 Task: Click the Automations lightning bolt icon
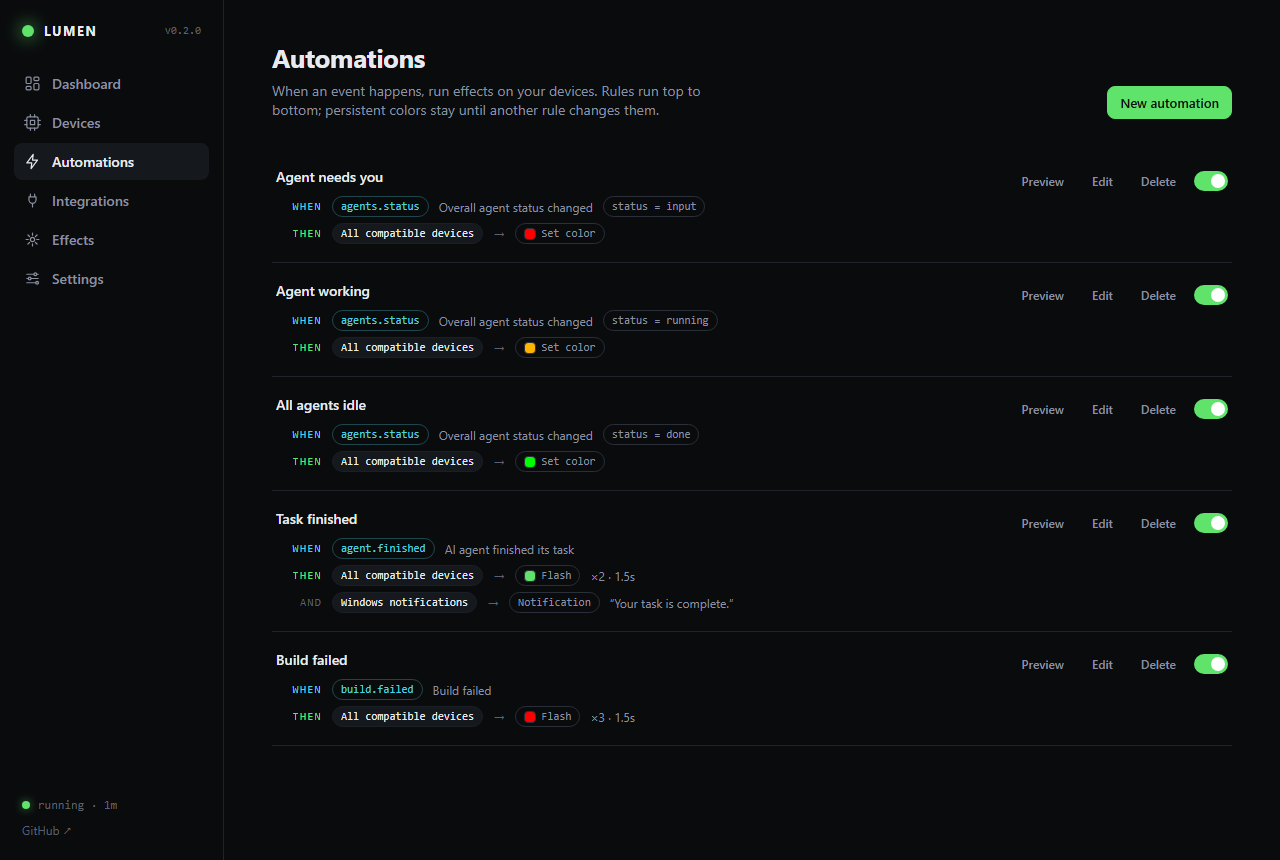point(32,162)
